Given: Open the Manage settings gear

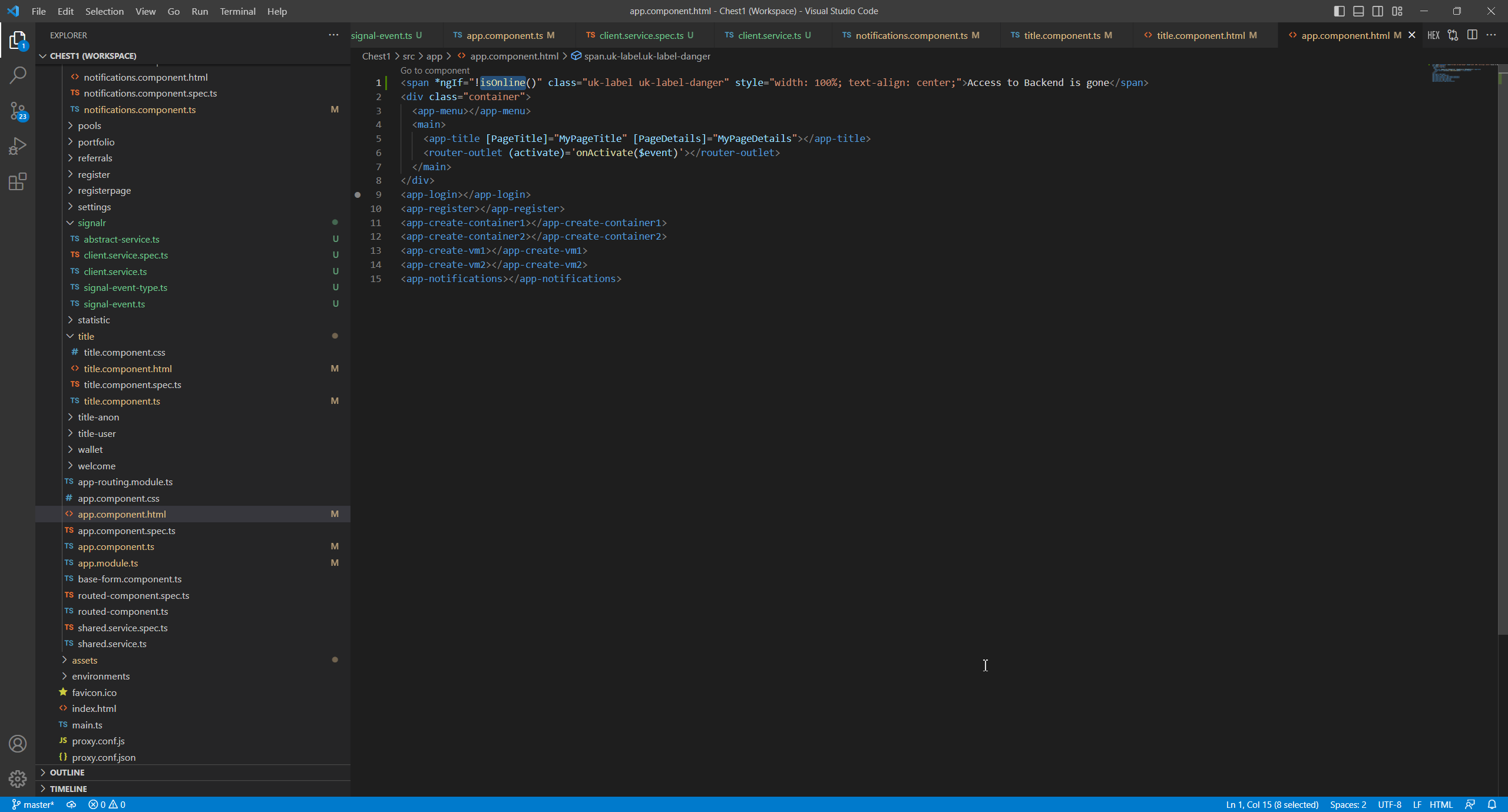Looking at the screenshot, I should [18, 779].
